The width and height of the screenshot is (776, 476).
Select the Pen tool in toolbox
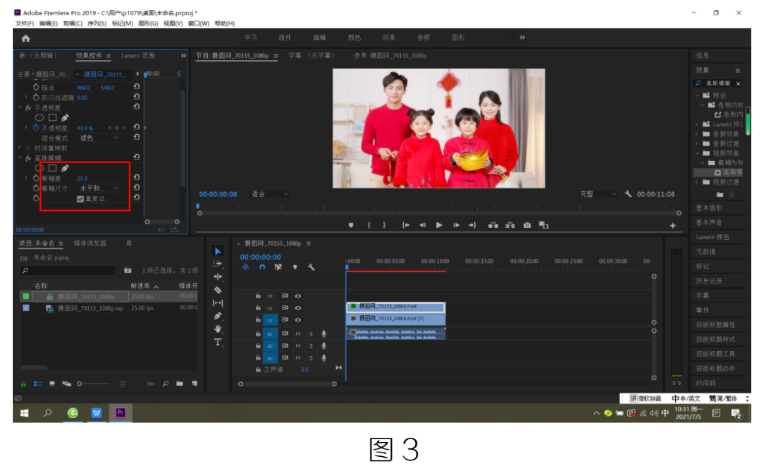pos(218,316)
